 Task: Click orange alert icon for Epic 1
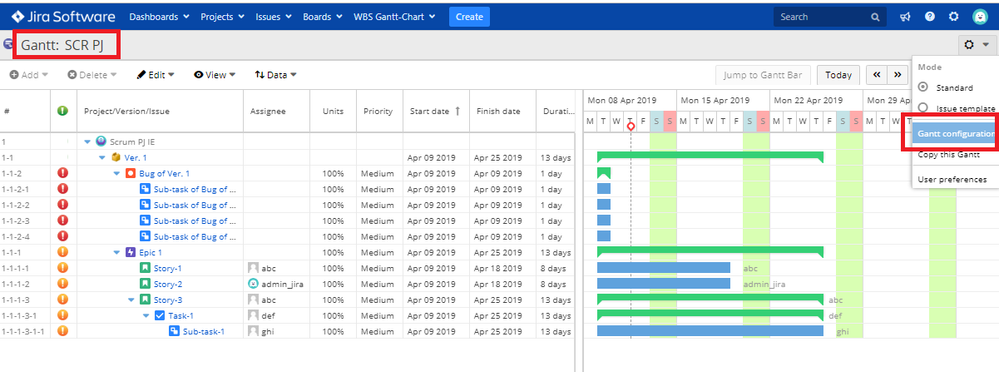[62, 252]
